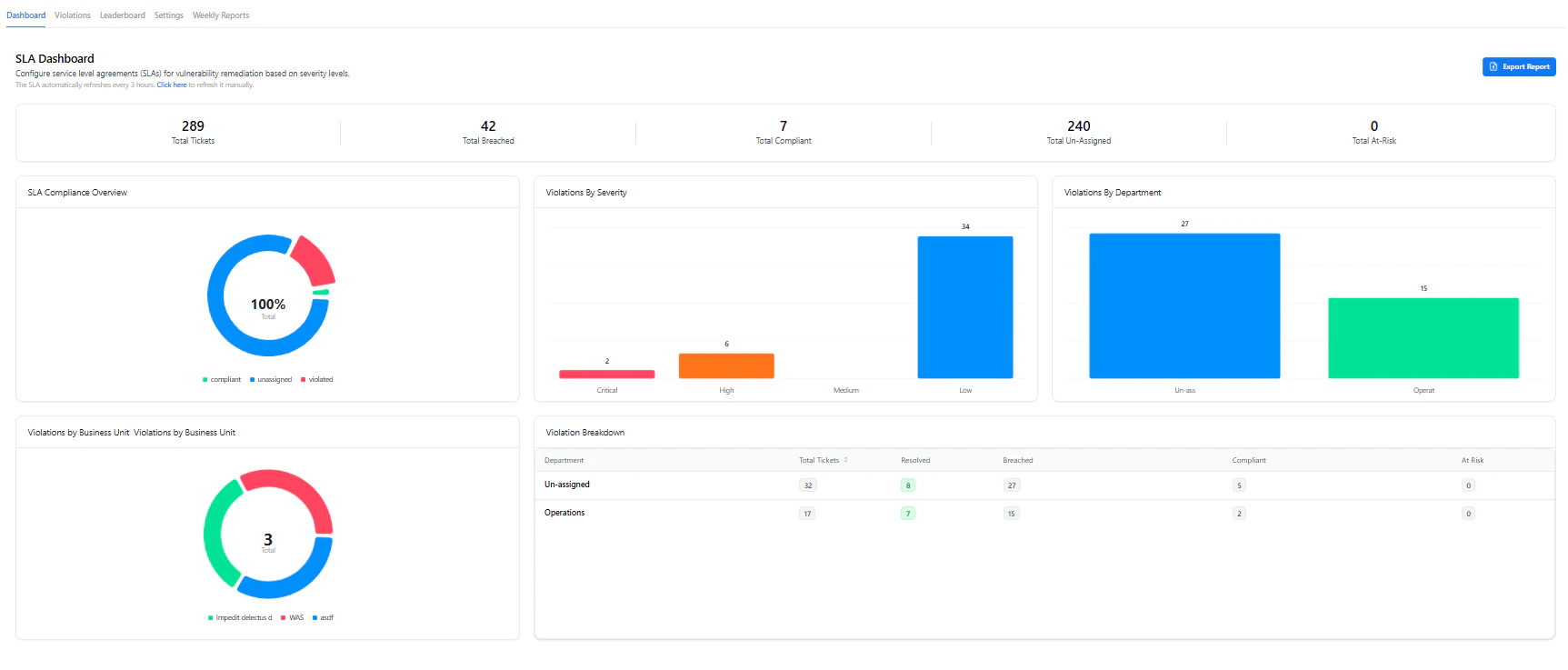Select the Un-assigned department row name
The width and height of the screenshot is (1568, 670).
point(567,485)
